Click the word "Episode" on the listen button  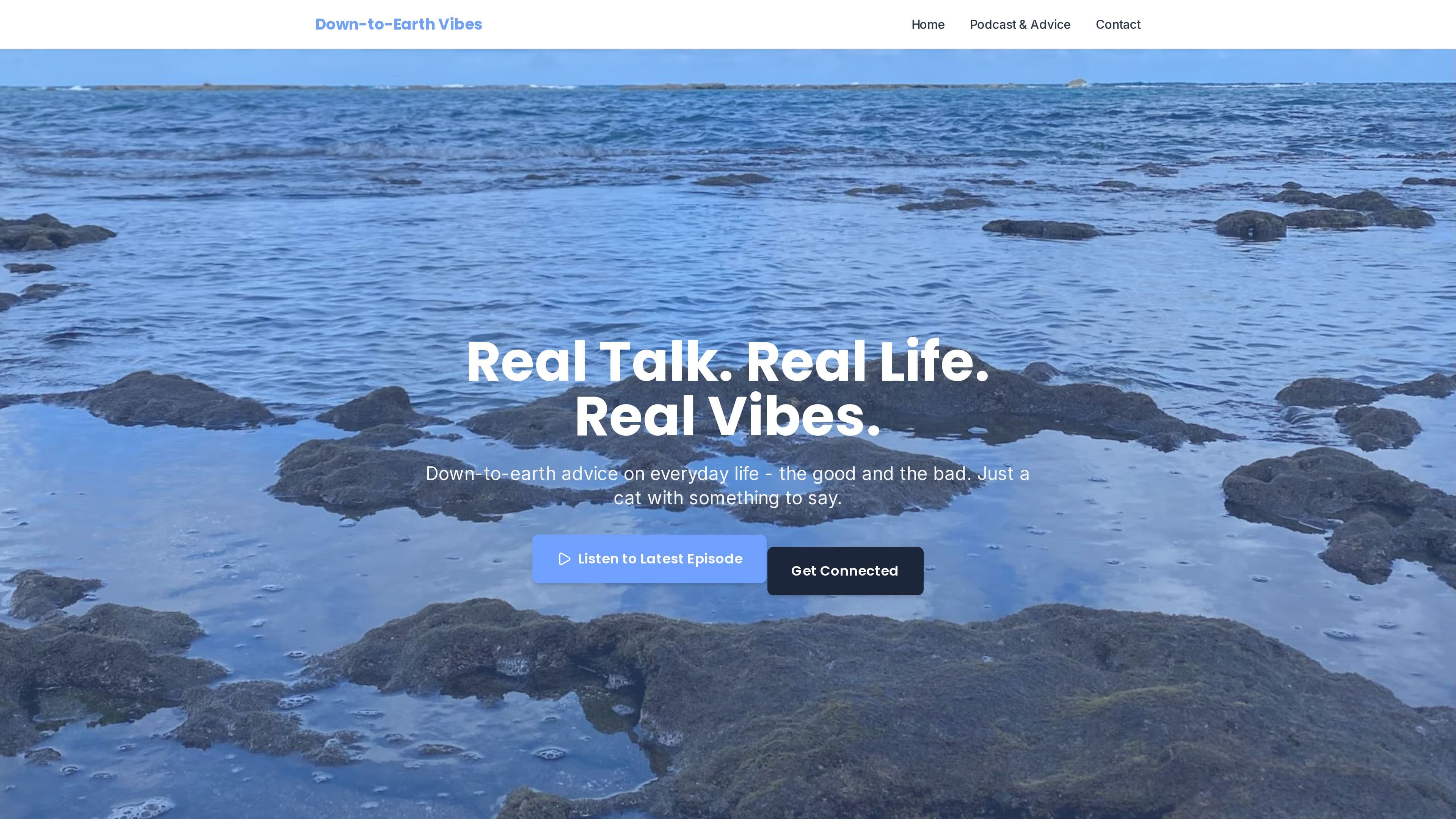click(714, 559)
